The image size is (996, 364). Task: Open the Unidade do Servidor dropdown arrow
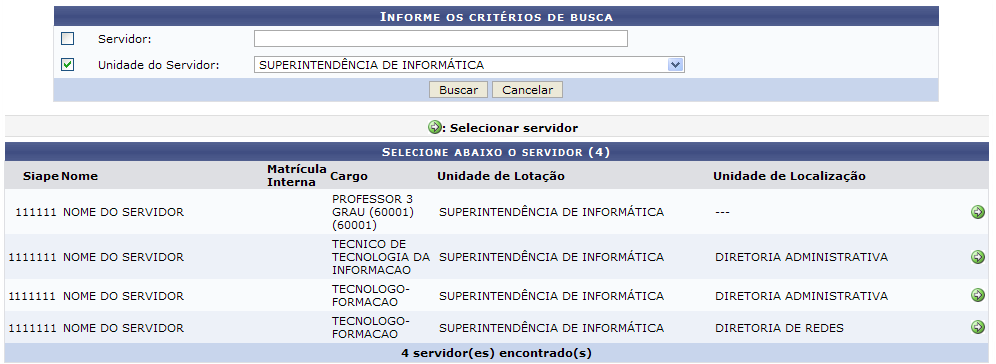point(675,65)
